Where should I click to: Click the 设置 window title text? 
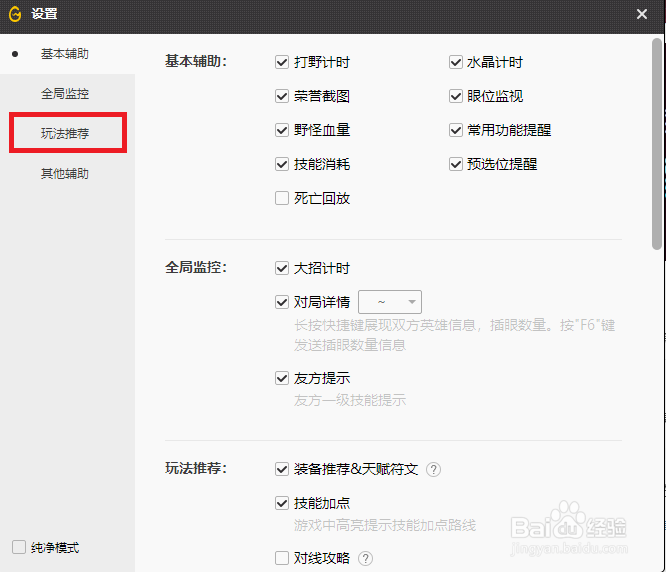tap(44, 14)
